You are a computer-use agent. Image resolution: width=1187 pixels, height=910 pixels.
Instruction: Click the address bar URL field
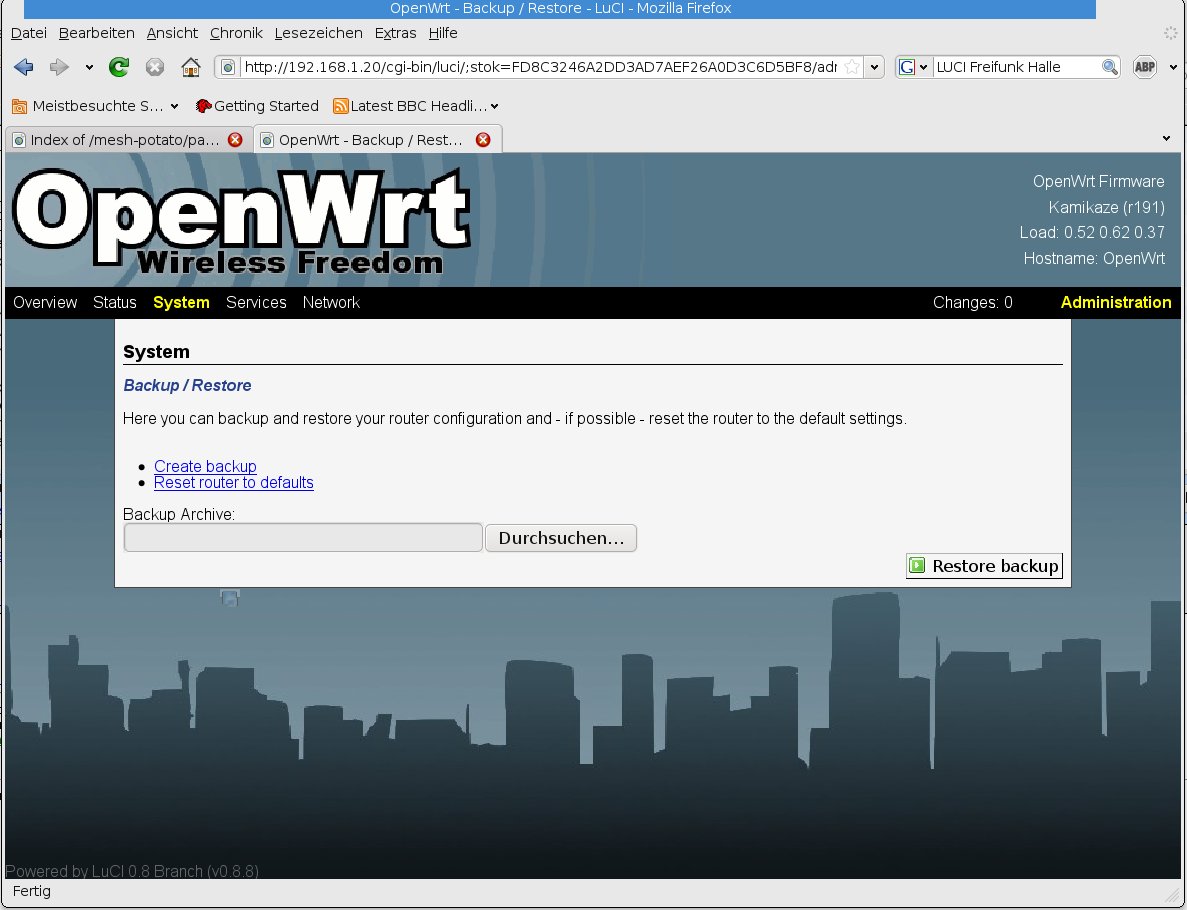tap(540, 67)
